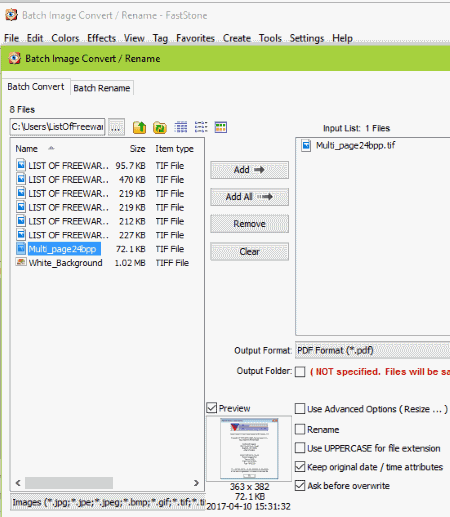Click the favorites folder icon in the toolbar

(x=160, y=127)
